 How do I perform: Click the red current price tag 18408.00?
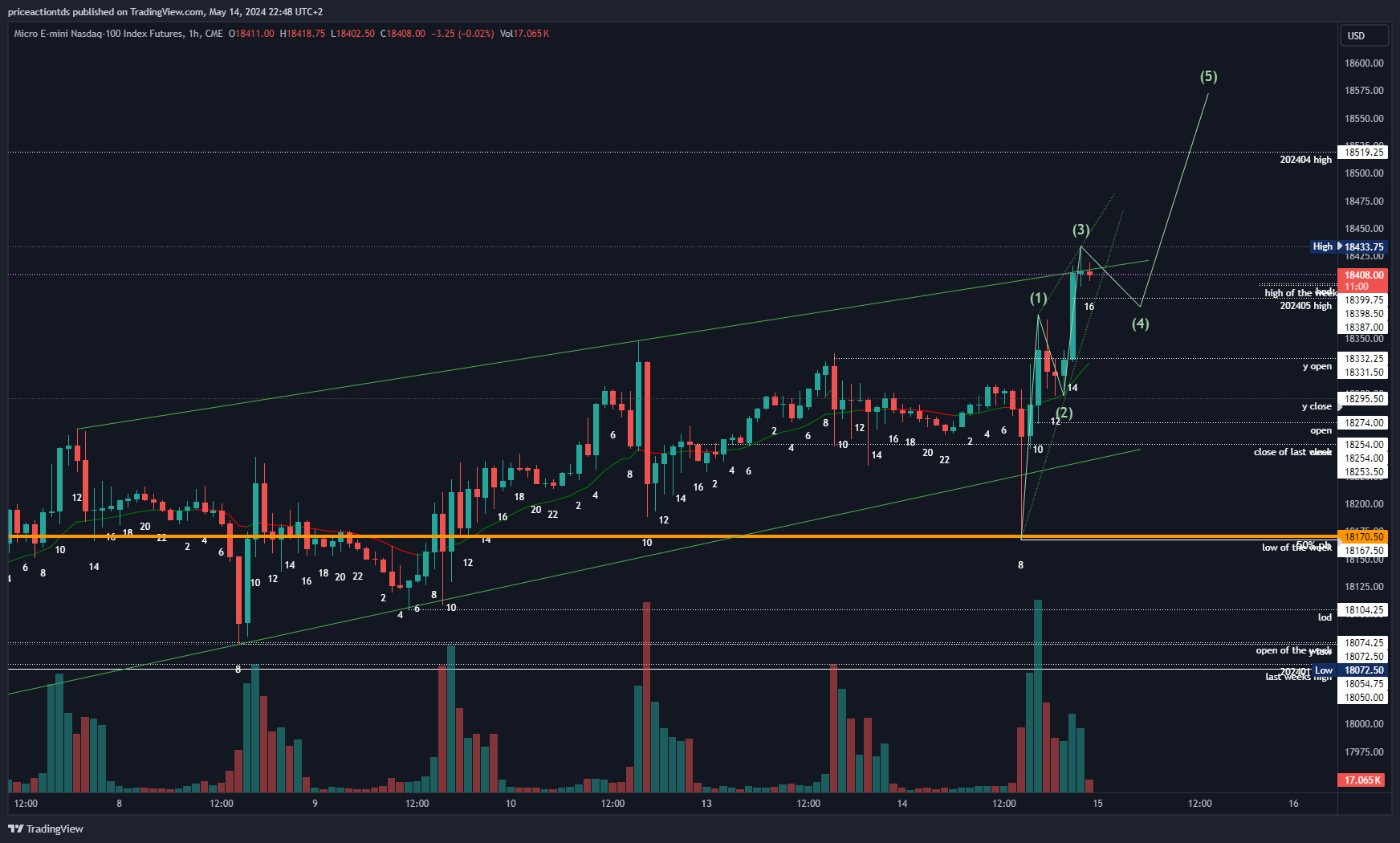[x=1364, y=275]
